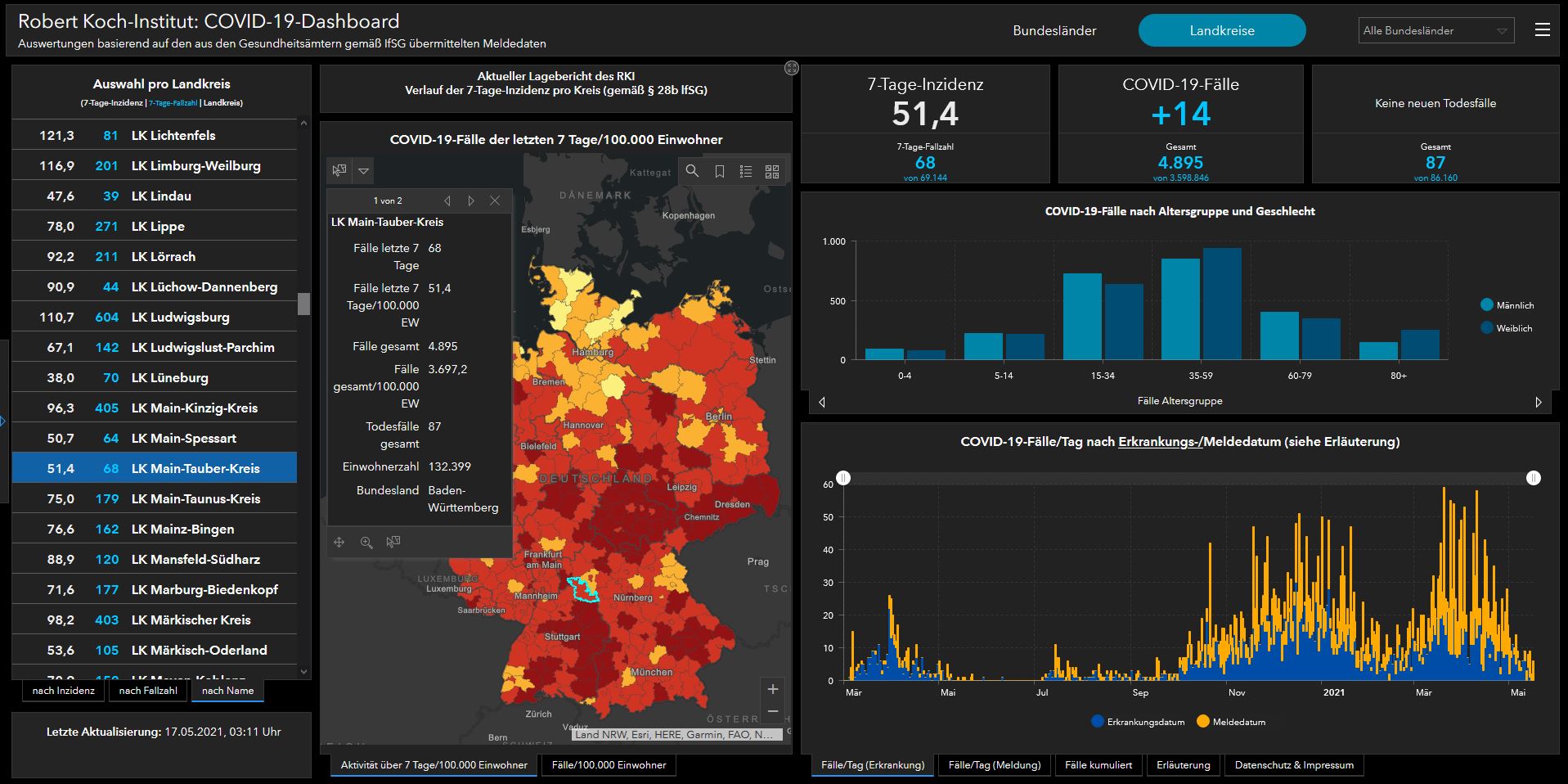1568x784 pixels.
Task: Open the map bookmarks icon
Action: pos(720,171)
